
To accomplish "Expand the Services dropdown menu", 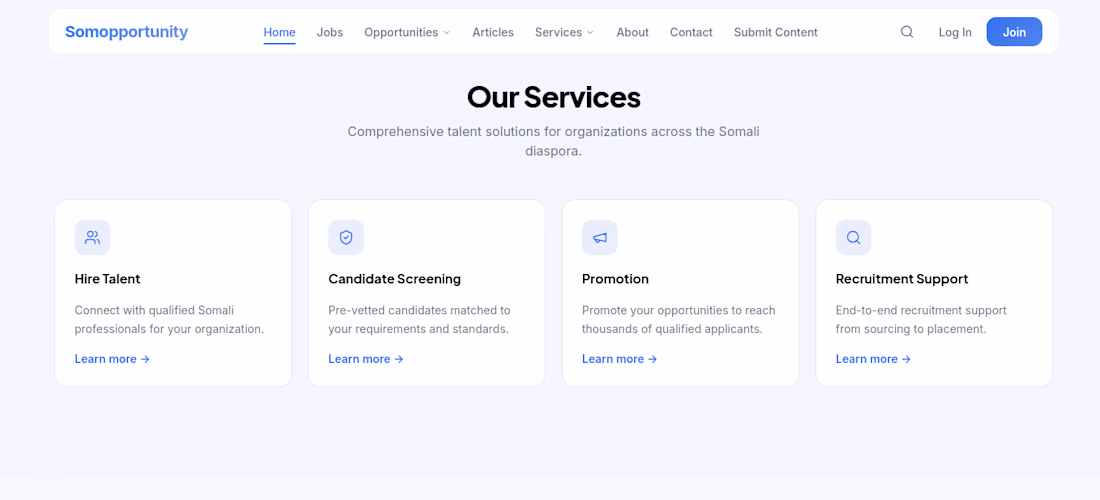I will 564,32.
